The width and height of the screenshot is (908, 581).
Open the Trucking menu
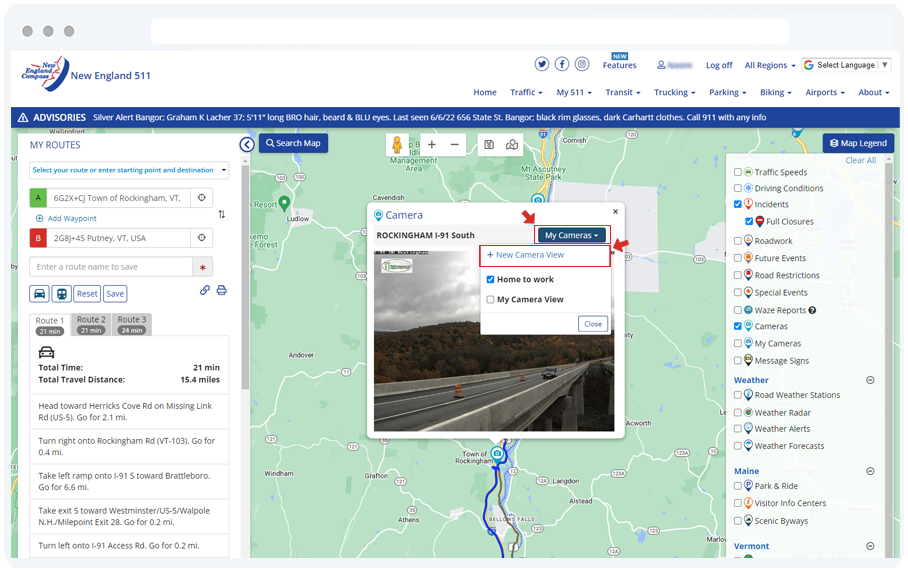coord(674,92)
